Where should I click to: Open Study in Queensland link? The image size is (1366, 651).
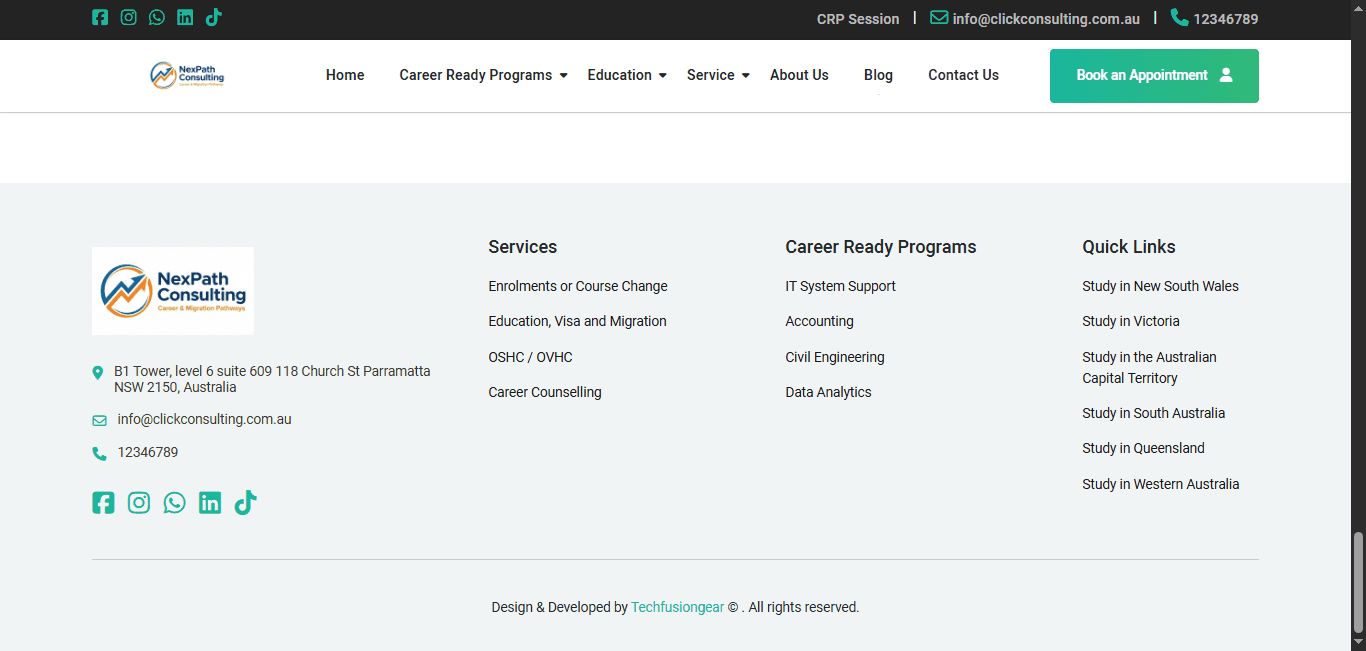[x=1143, y=448]
